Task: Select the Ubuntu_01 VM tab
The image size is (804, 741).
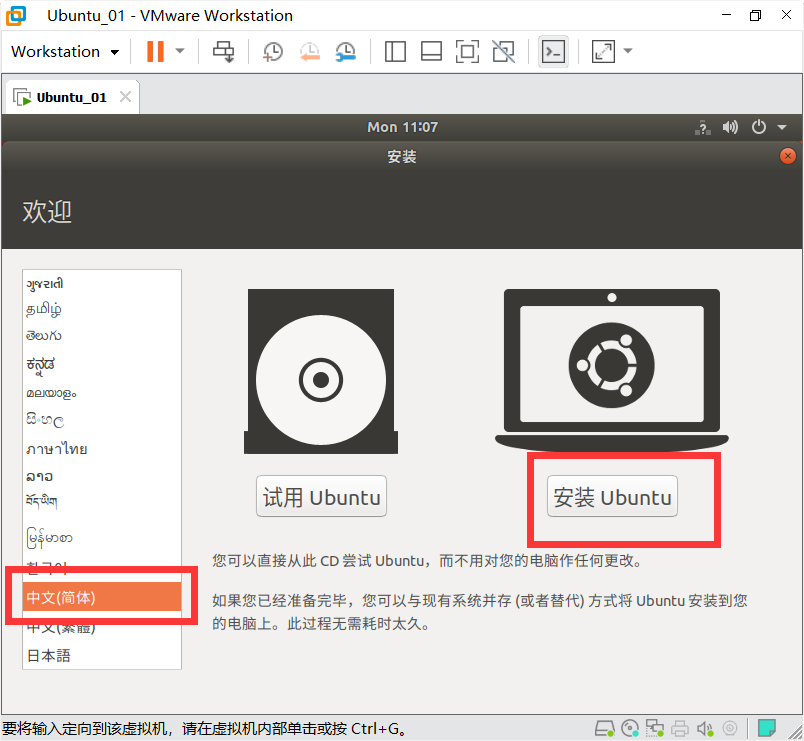Action: coord(72,97)
